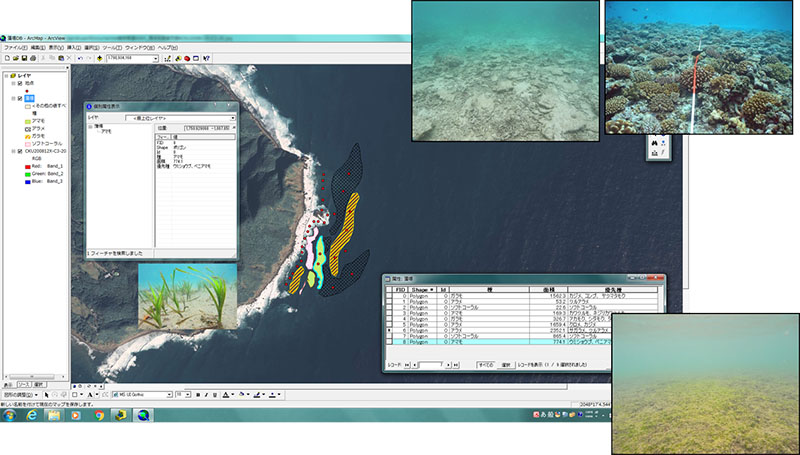Toggle visibility of the 藻場 layer
800x455 pixels.
[20, 98]
